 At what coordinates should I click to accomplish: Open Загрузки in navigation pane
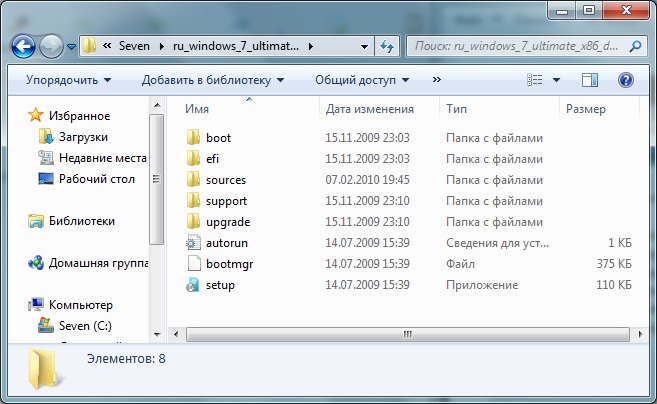83,137
